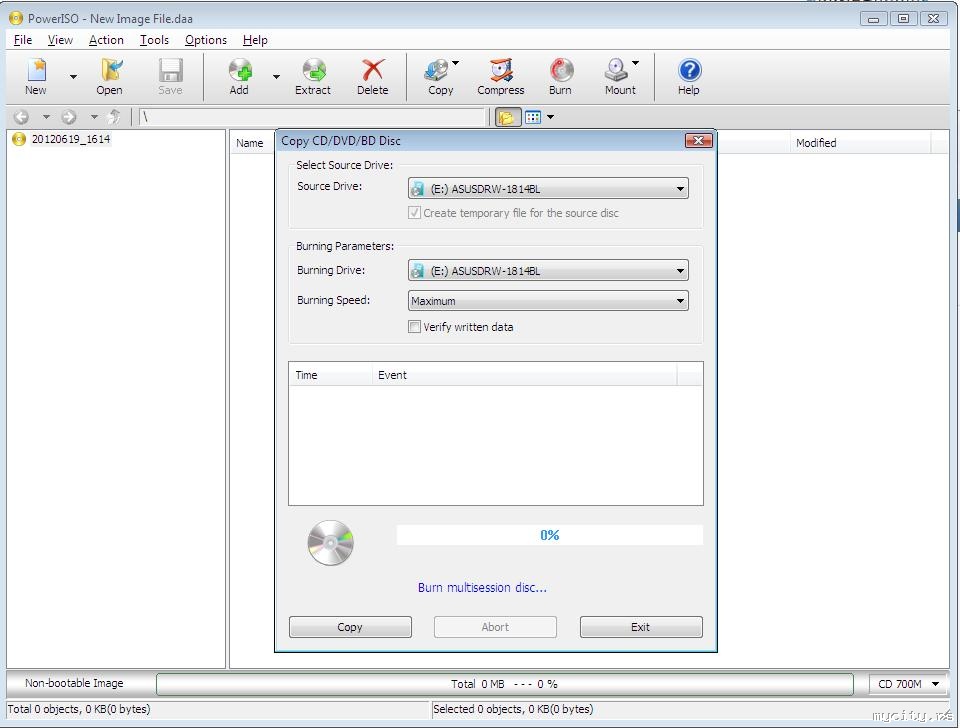Open the dropdown arrow beside New
The width and height of the screenshot is (960, 728).
73,77
